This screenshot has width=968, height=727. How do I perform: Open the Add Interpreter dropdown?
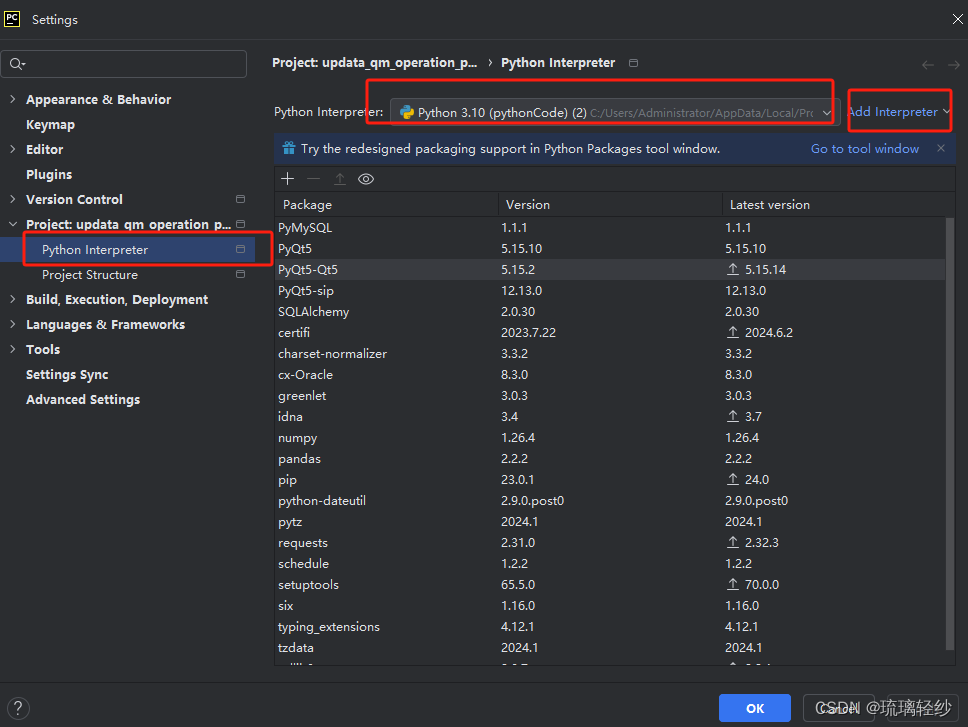coord(899,112)
